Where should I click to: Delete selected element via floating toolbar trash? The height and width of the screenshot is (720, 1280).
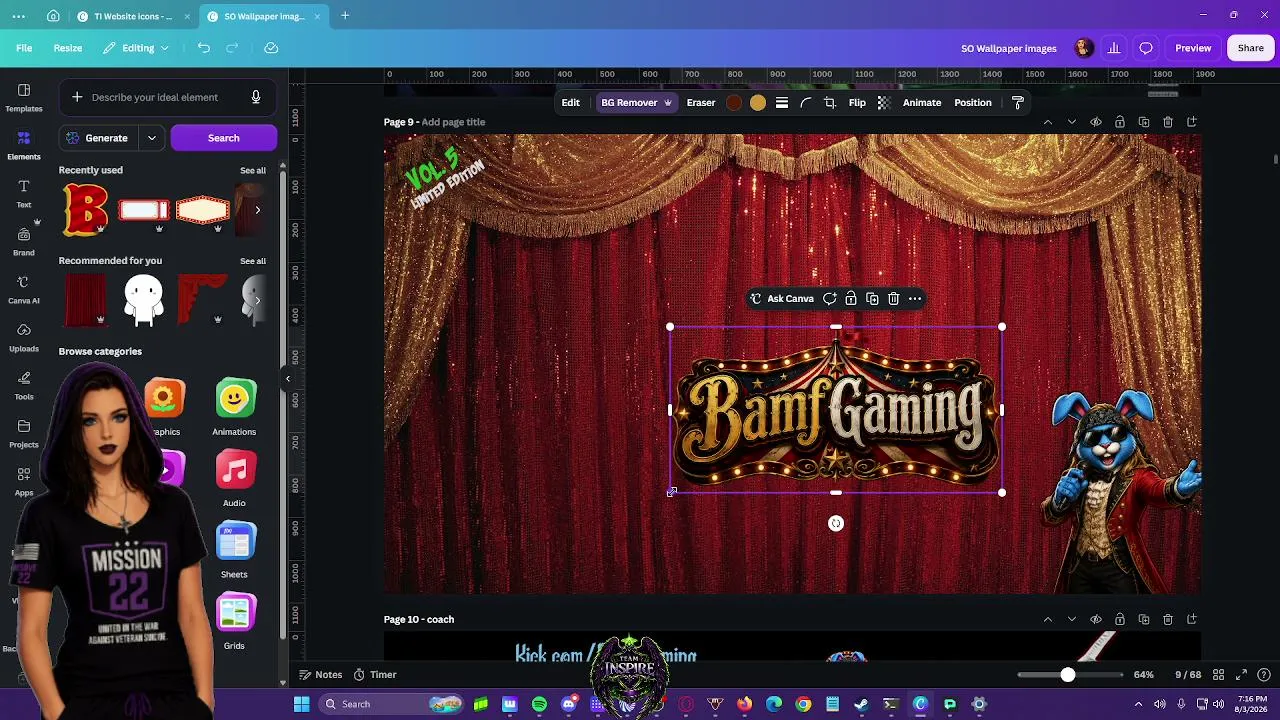tap(894, 299)
